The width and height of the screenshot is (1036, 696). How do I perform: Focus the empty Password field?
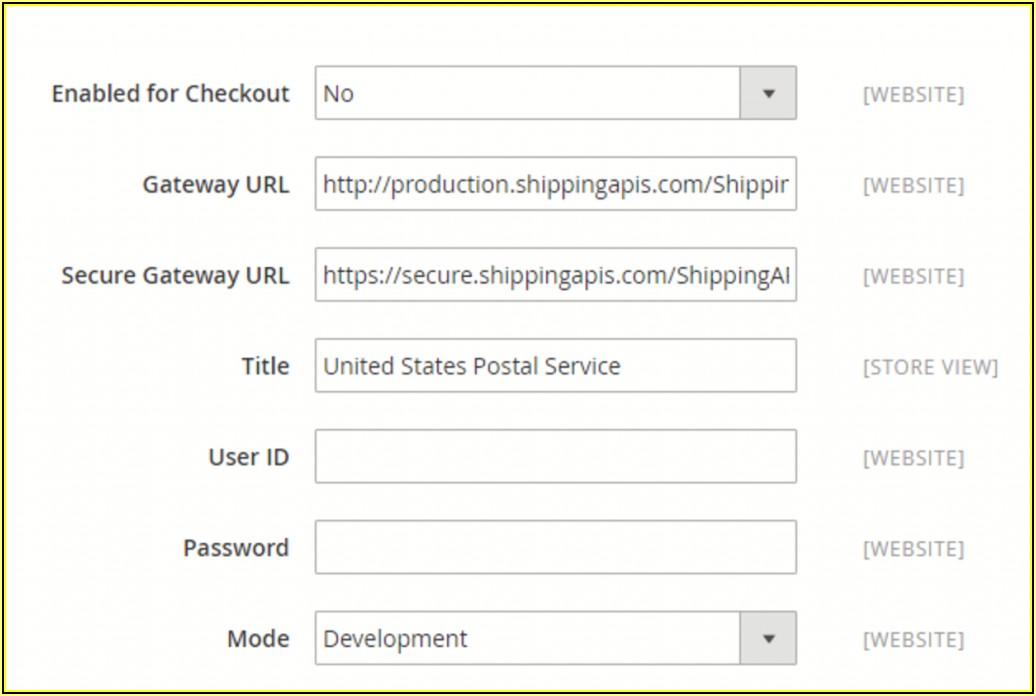point(555,548)
